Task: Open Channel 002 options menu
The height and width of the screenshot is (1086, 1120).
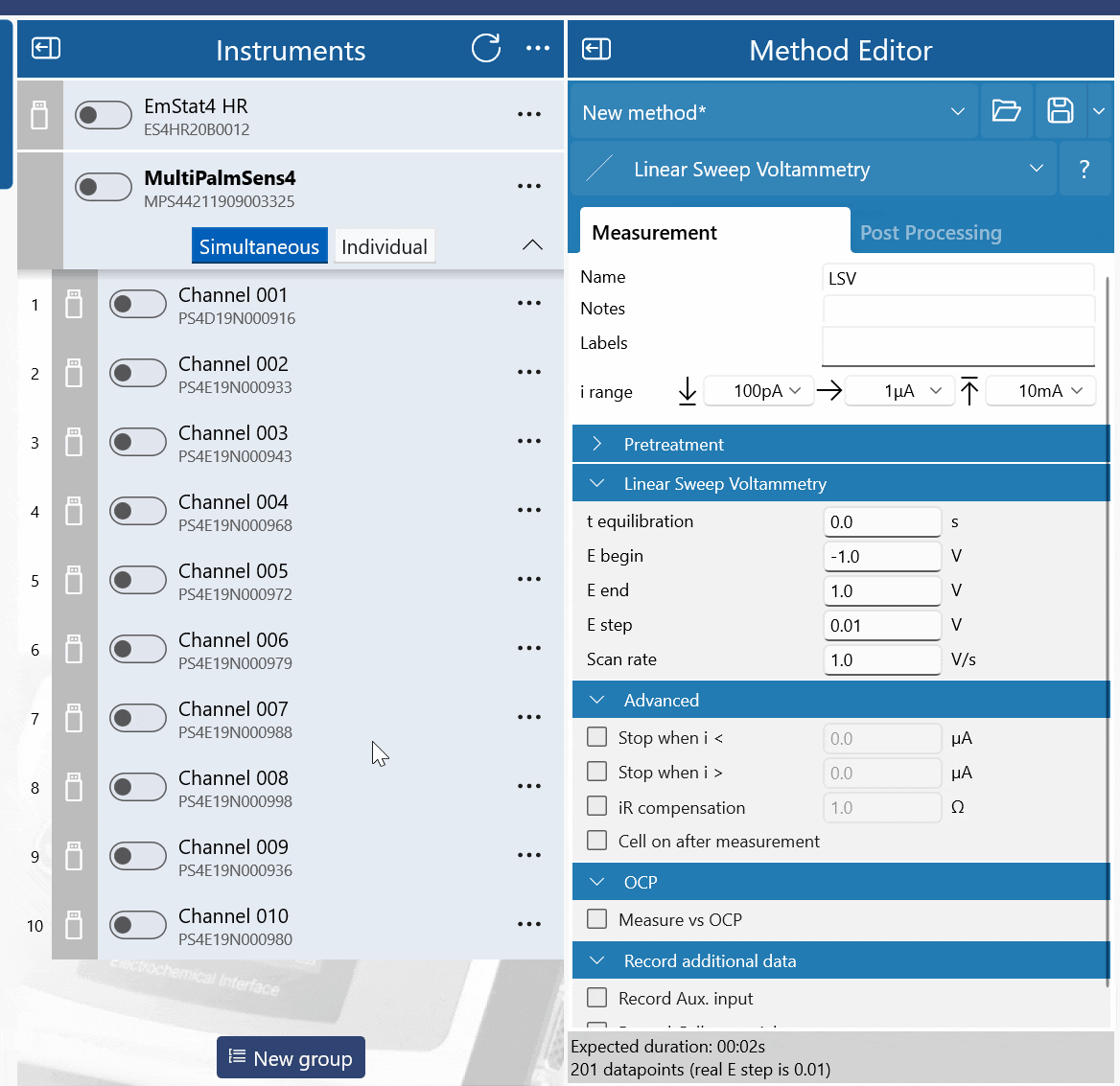Action: 528,373
